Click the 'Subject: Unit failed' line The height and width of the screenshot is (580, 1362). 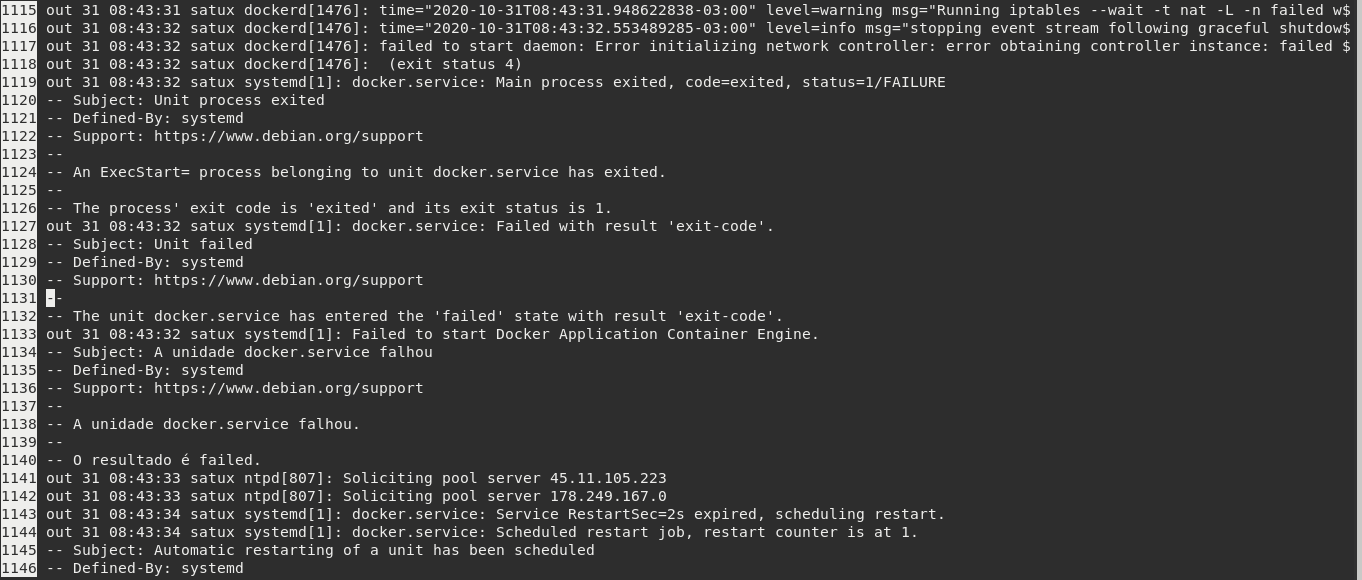149,244
